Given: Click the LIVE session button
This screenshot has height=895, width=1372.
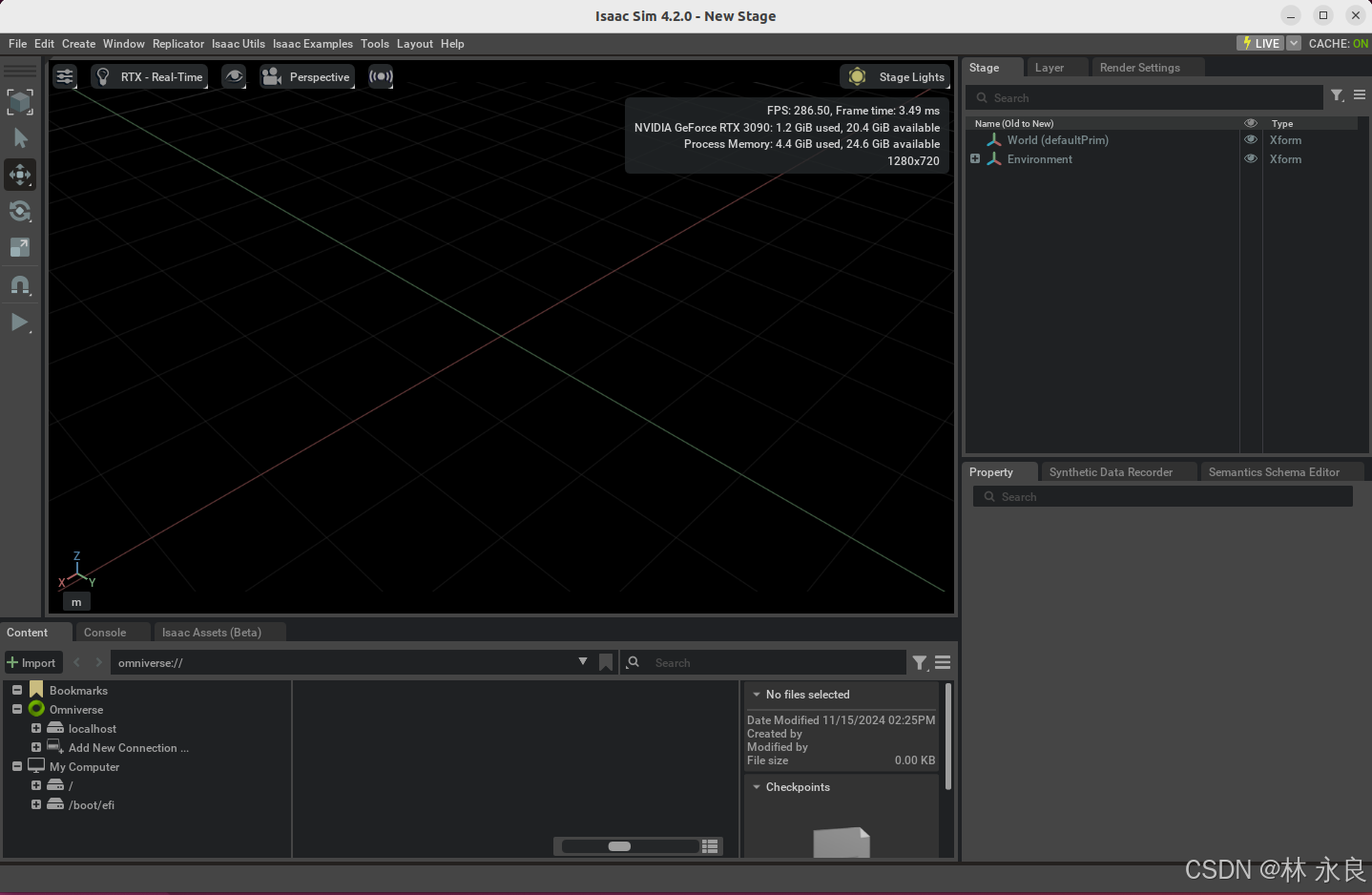Looking at the screenshot, I should pos(1261,43).
